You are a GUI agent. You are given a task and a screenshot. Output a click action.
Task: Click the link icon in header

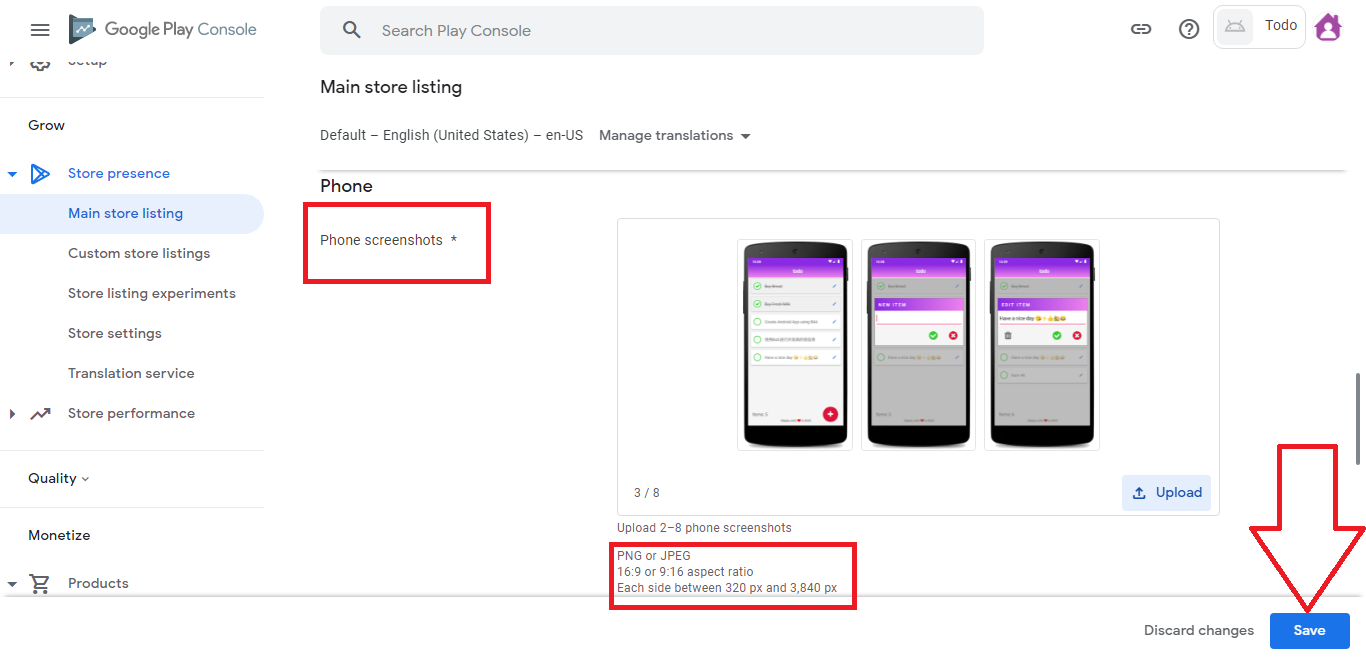(1141, 29)
